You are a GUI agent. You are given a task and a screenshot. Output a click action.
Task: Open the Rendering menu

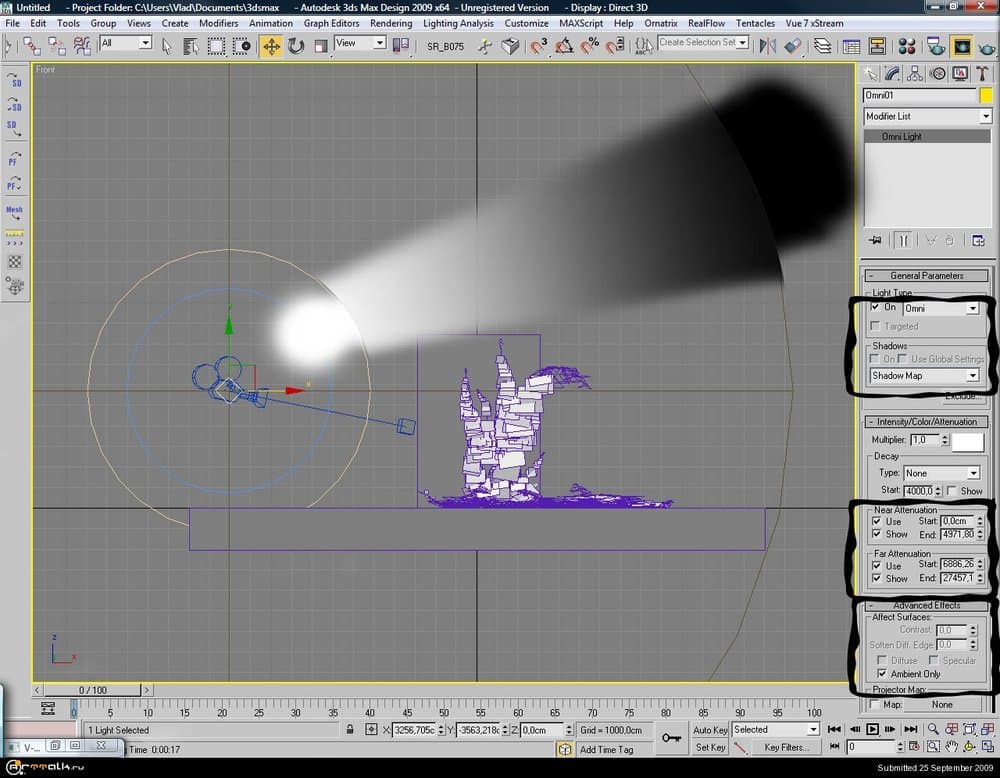pyautogui.click(x=390, y=23)
